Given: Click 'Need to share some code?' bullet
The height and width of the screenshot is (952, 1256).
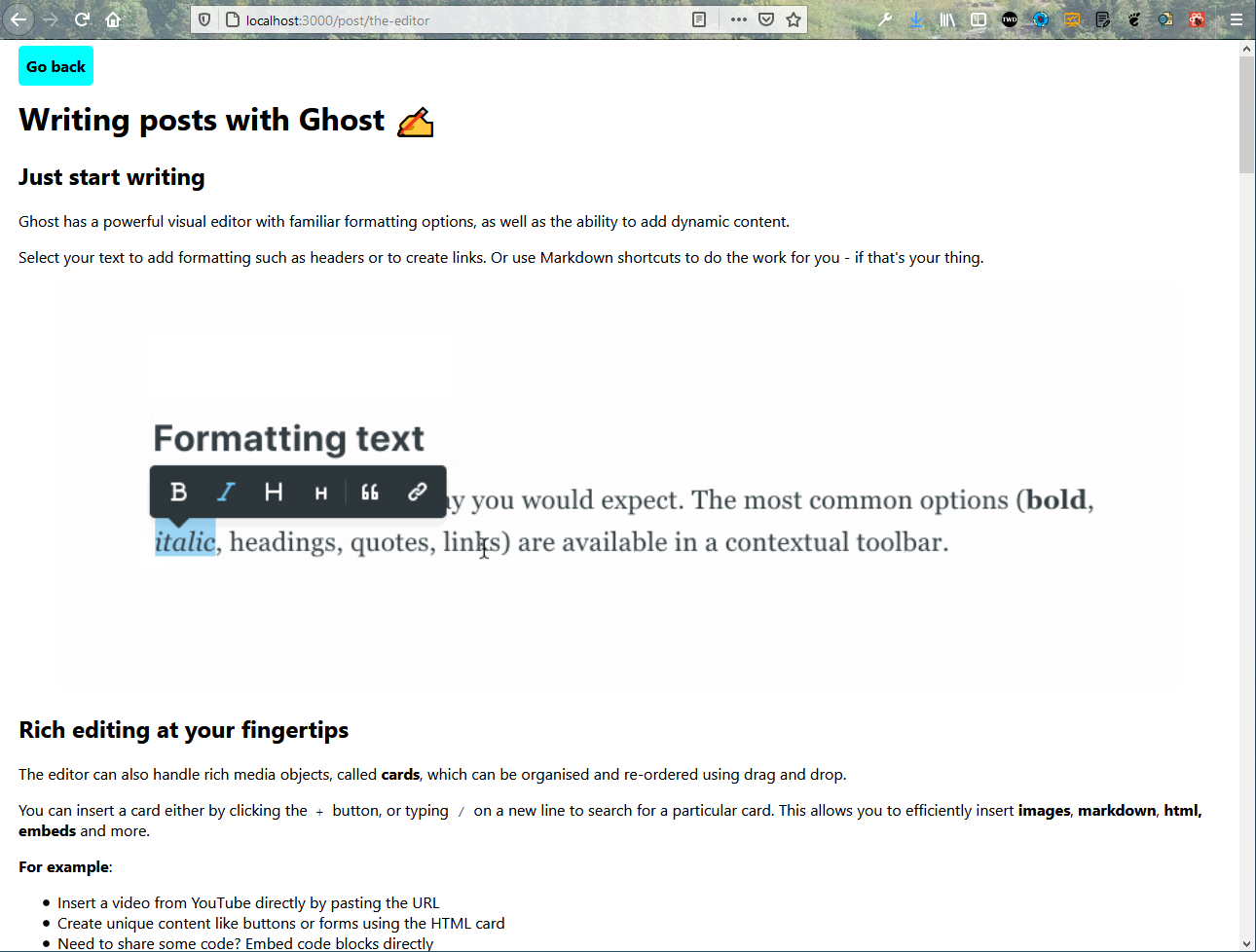Looking at the screenshot, I should coord(245,943).
